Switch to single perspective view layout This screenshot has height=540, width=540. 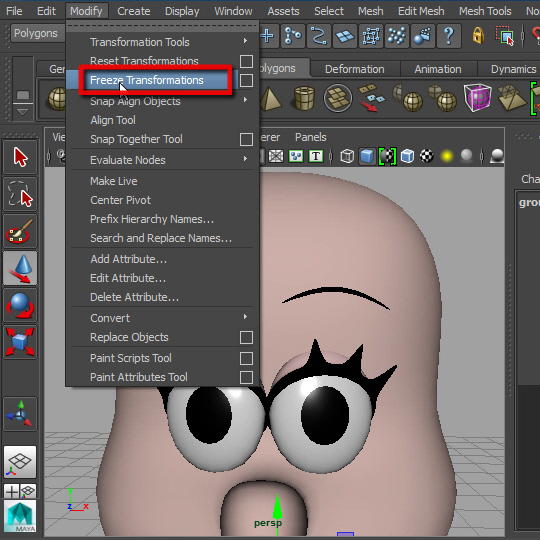(20, 462)
